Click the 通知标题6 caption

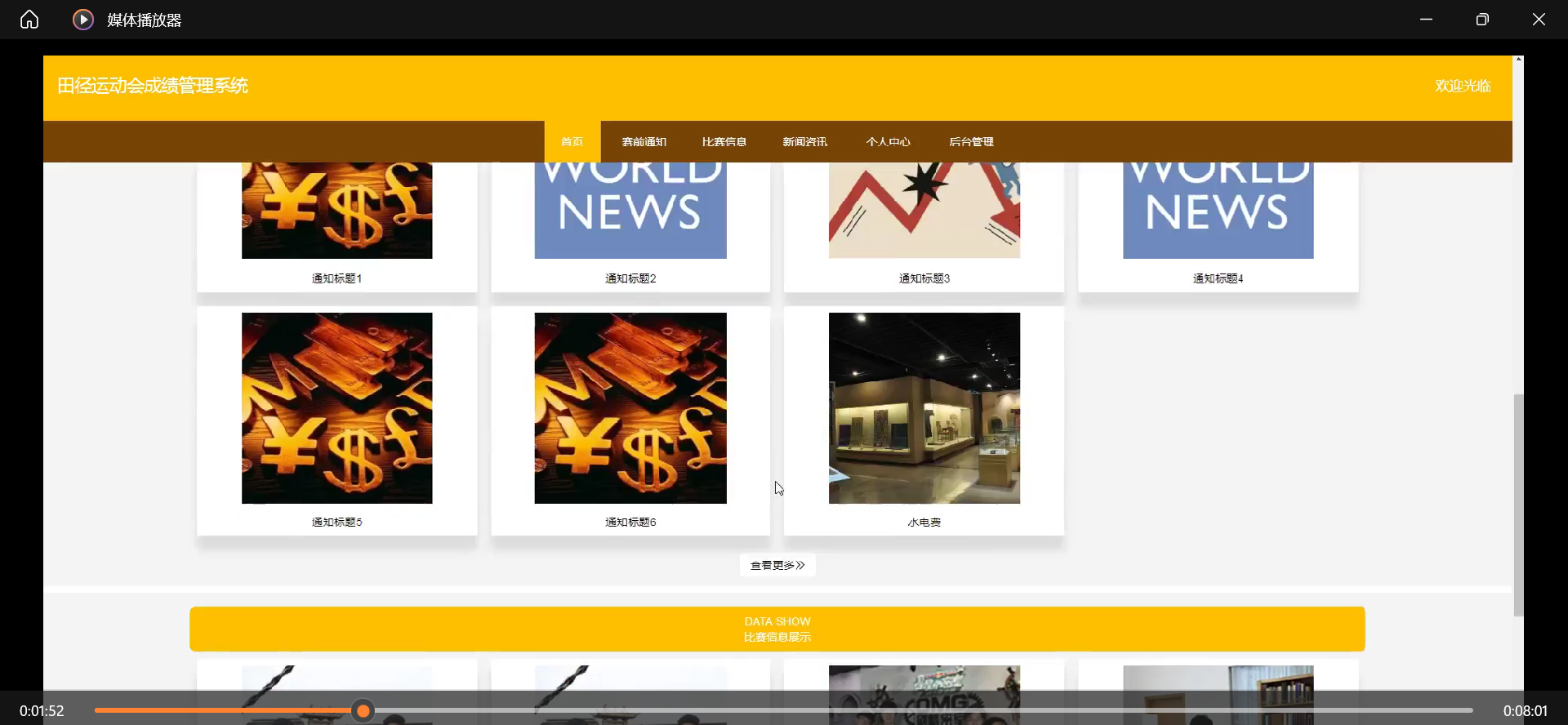click(630, 523)
